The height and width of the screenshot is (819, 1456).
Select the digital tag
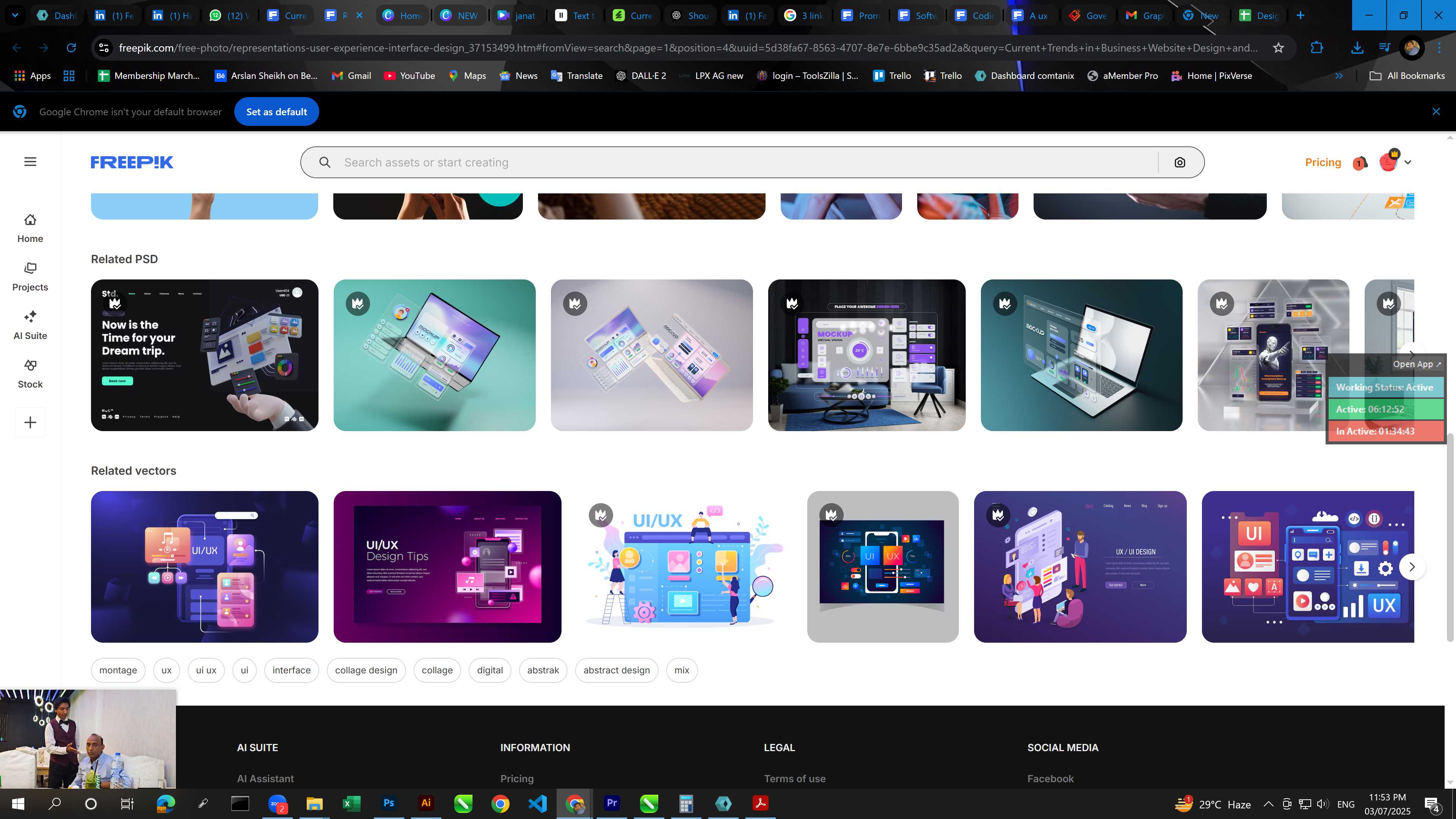click(490, 670)
